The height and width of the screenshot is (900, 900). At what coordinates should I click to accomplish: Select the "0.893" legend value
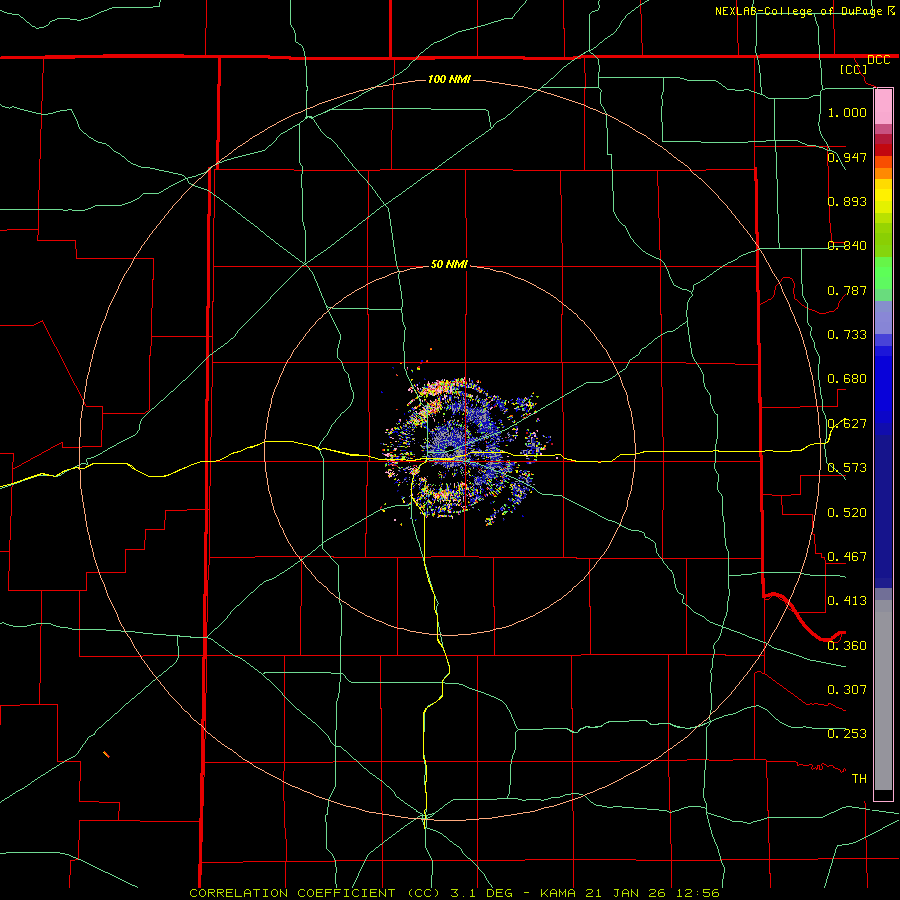click(x=847, y=201)
